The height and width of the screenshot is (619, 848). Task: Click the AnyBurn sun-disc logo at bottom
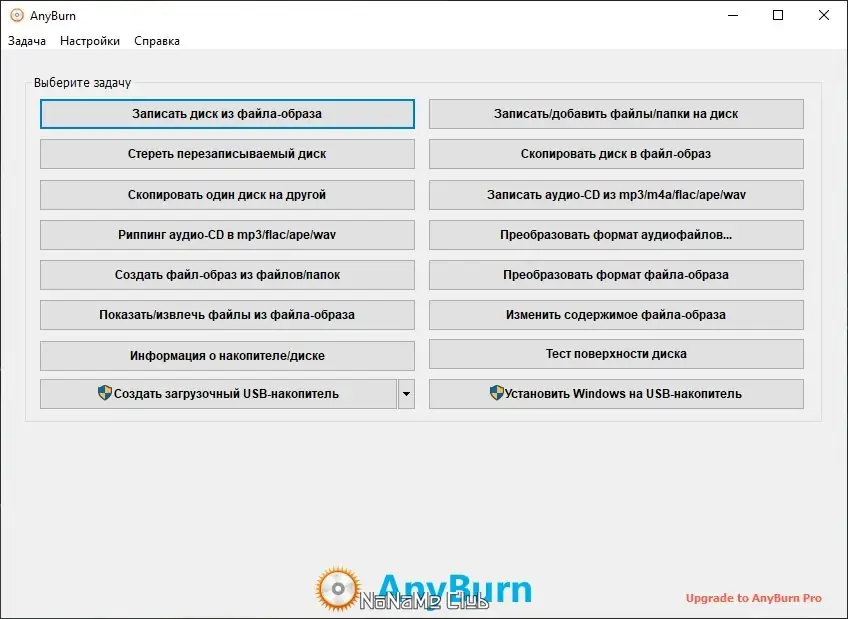[338, 589]
